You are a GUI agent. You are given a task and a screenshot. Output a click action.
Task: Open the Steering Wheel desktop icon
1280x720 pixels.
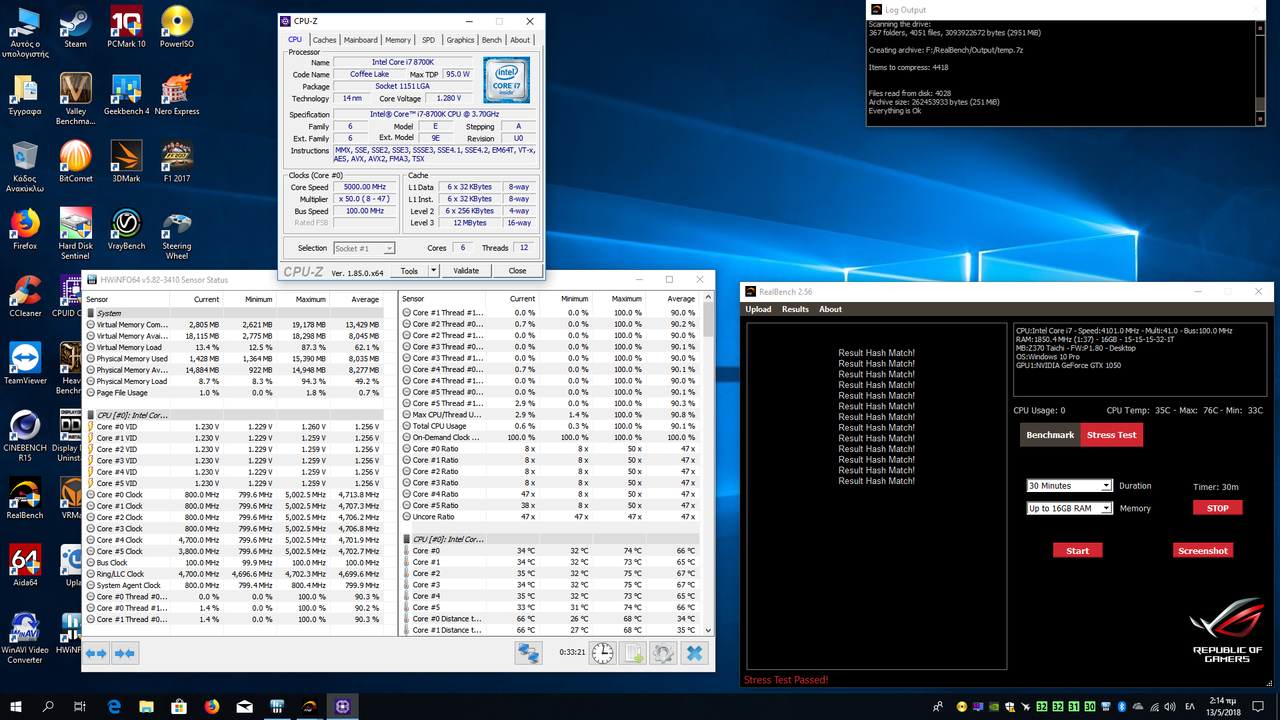click(177, 233)
